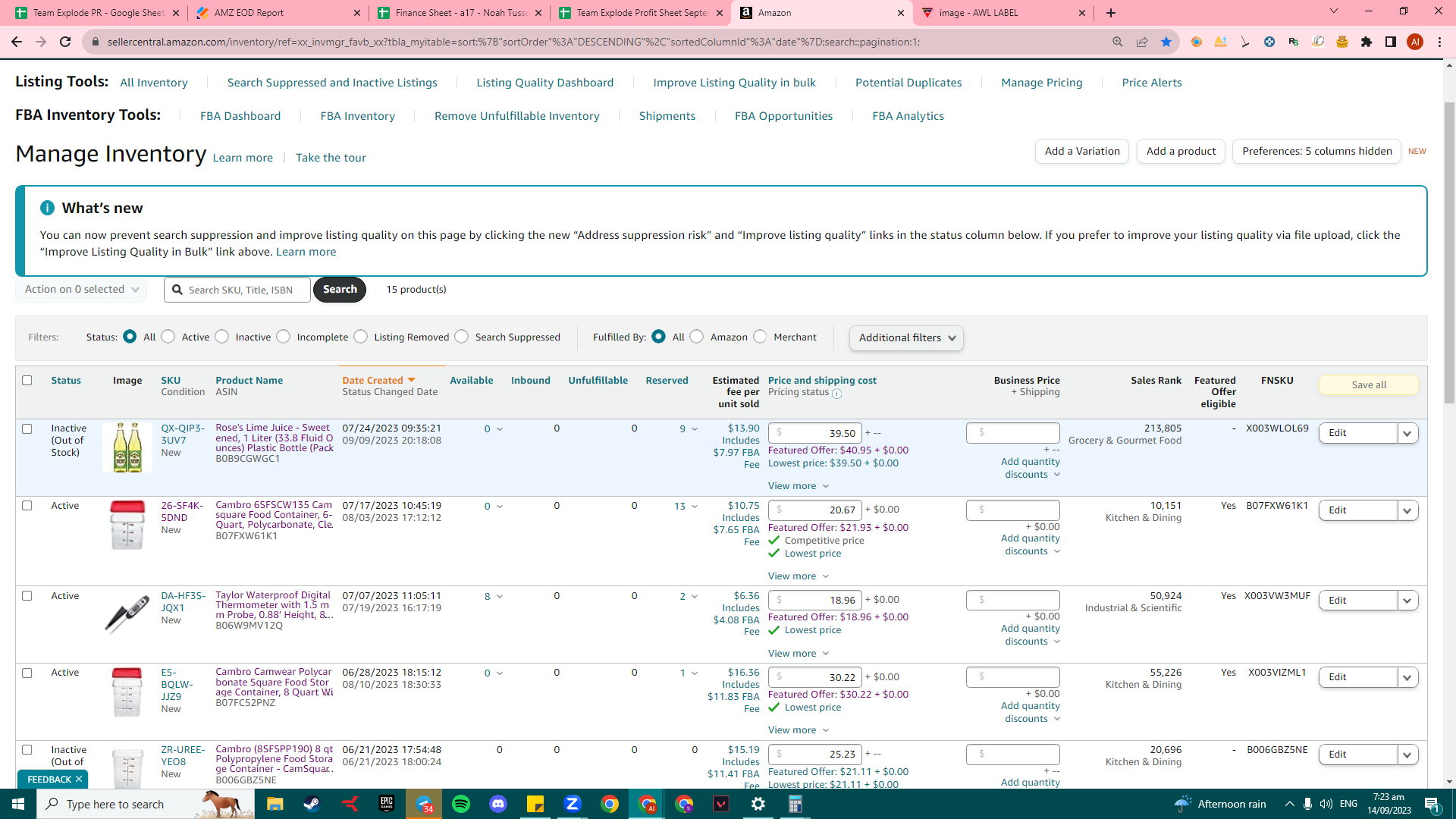
Task: Click the share page icon in address bar
Action: [x=1142, y=42]
